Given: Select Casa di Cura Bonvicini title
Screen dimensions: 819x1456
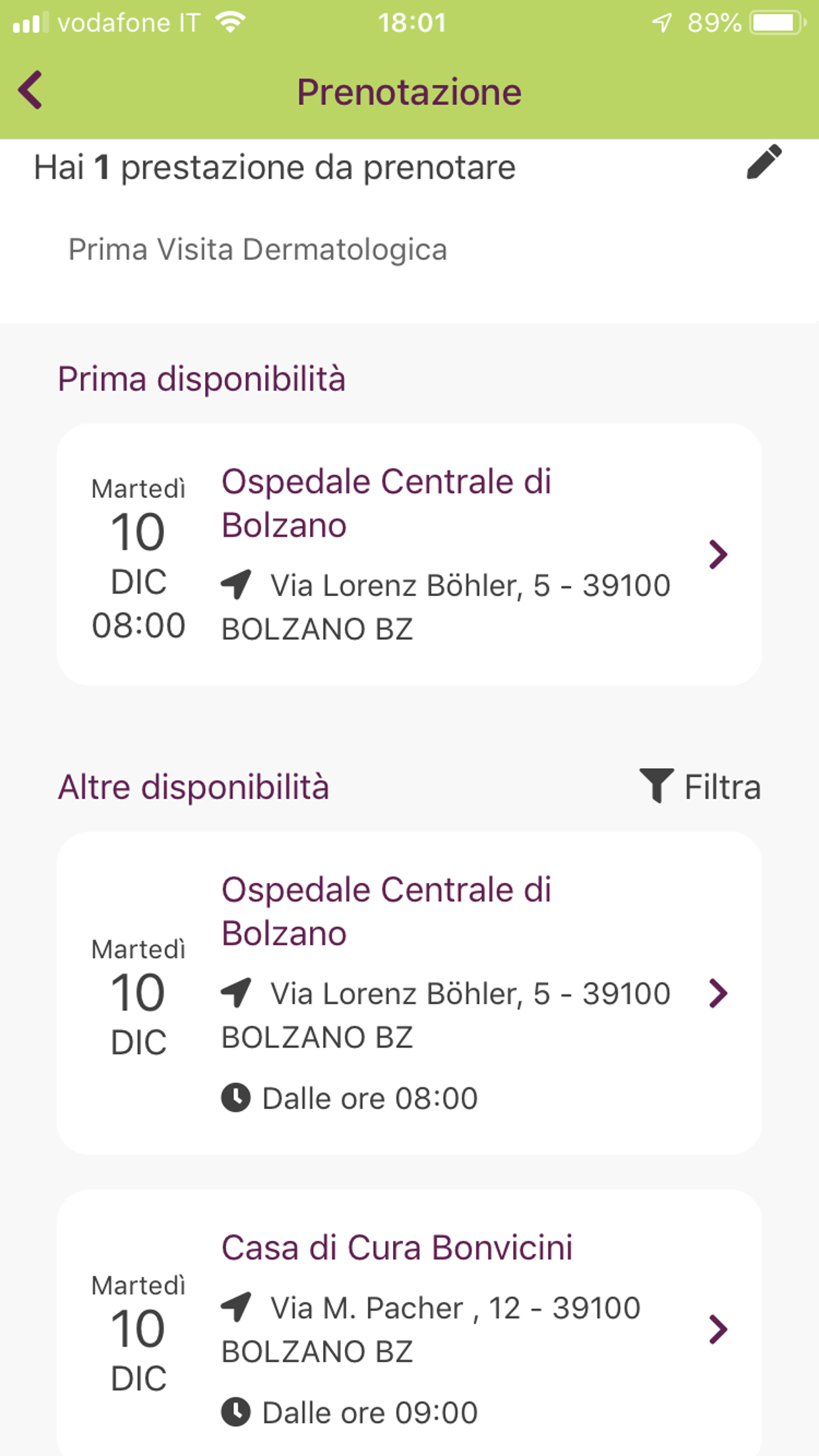Looking at the screenshot, I should point(396,1248).
